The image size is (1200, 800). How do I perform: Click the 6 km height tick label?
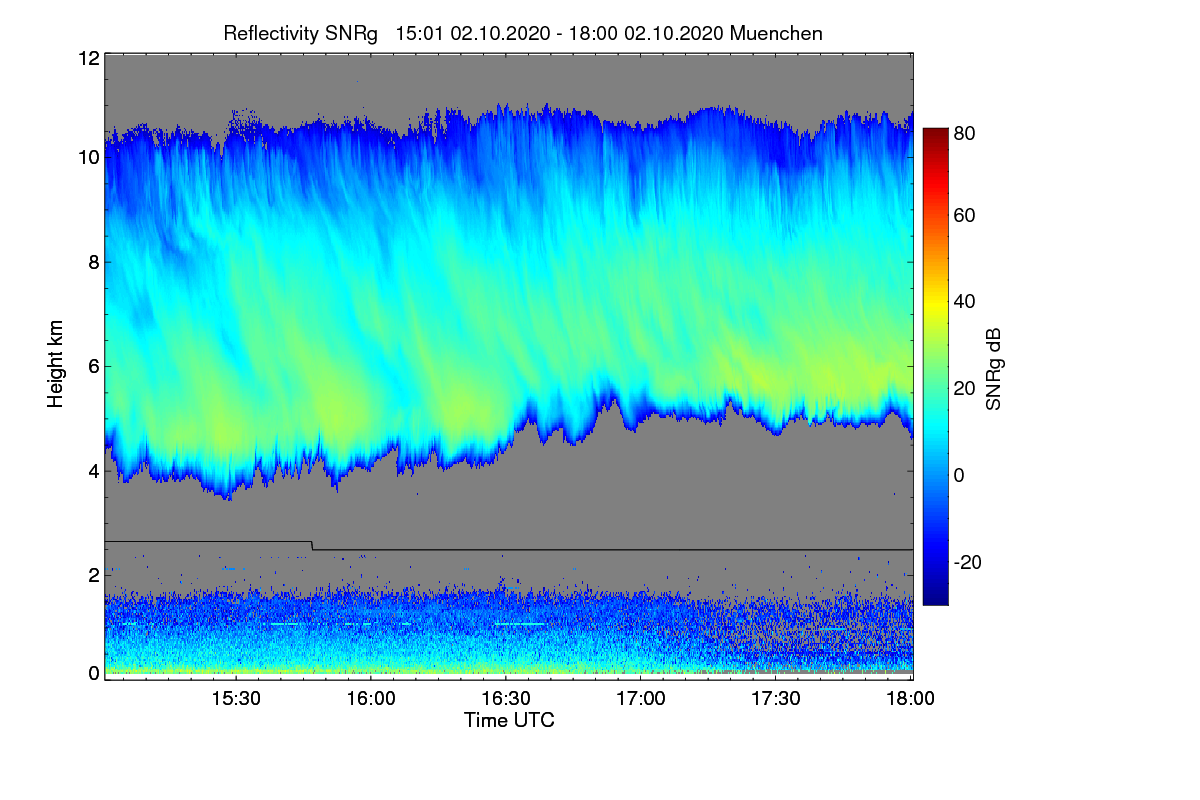pyautogui.click(x=93, y=366)
